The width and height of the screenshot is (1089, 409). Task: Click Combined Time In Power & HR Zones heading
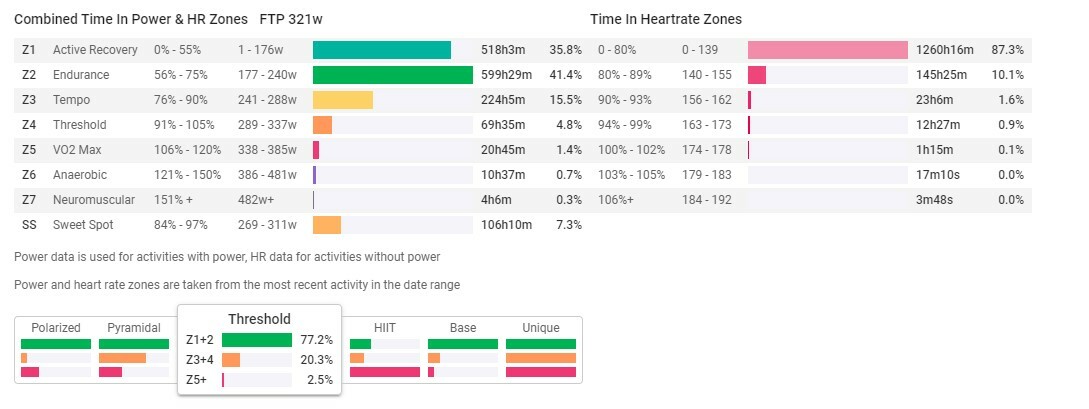pos(129,19)
